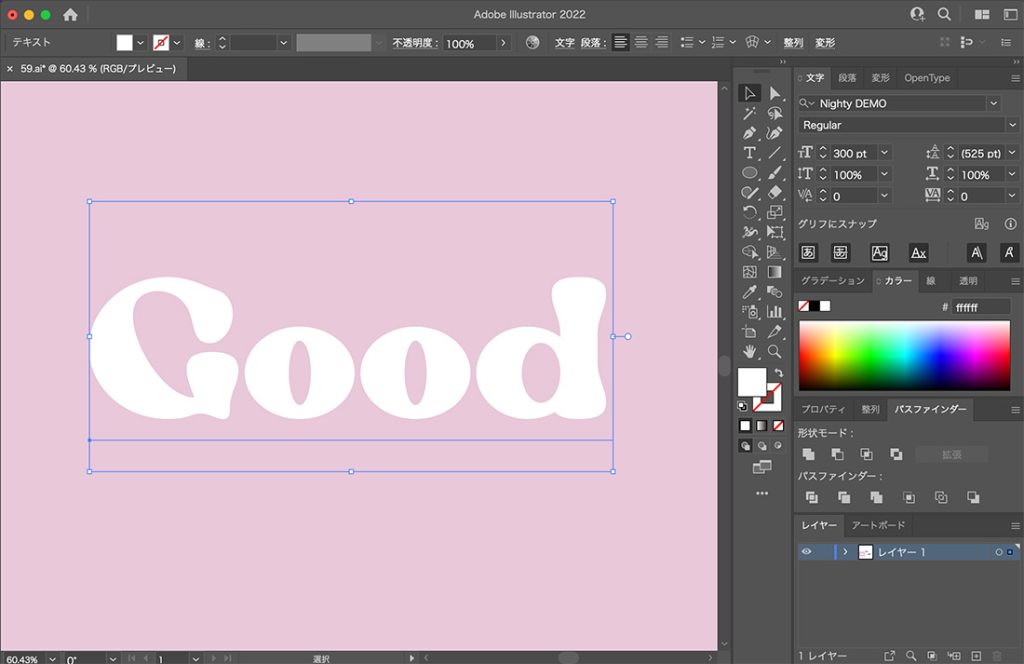Open the アートボード panel tab
The width and height of the screenshot is (1024, 664).
point(878,526)
